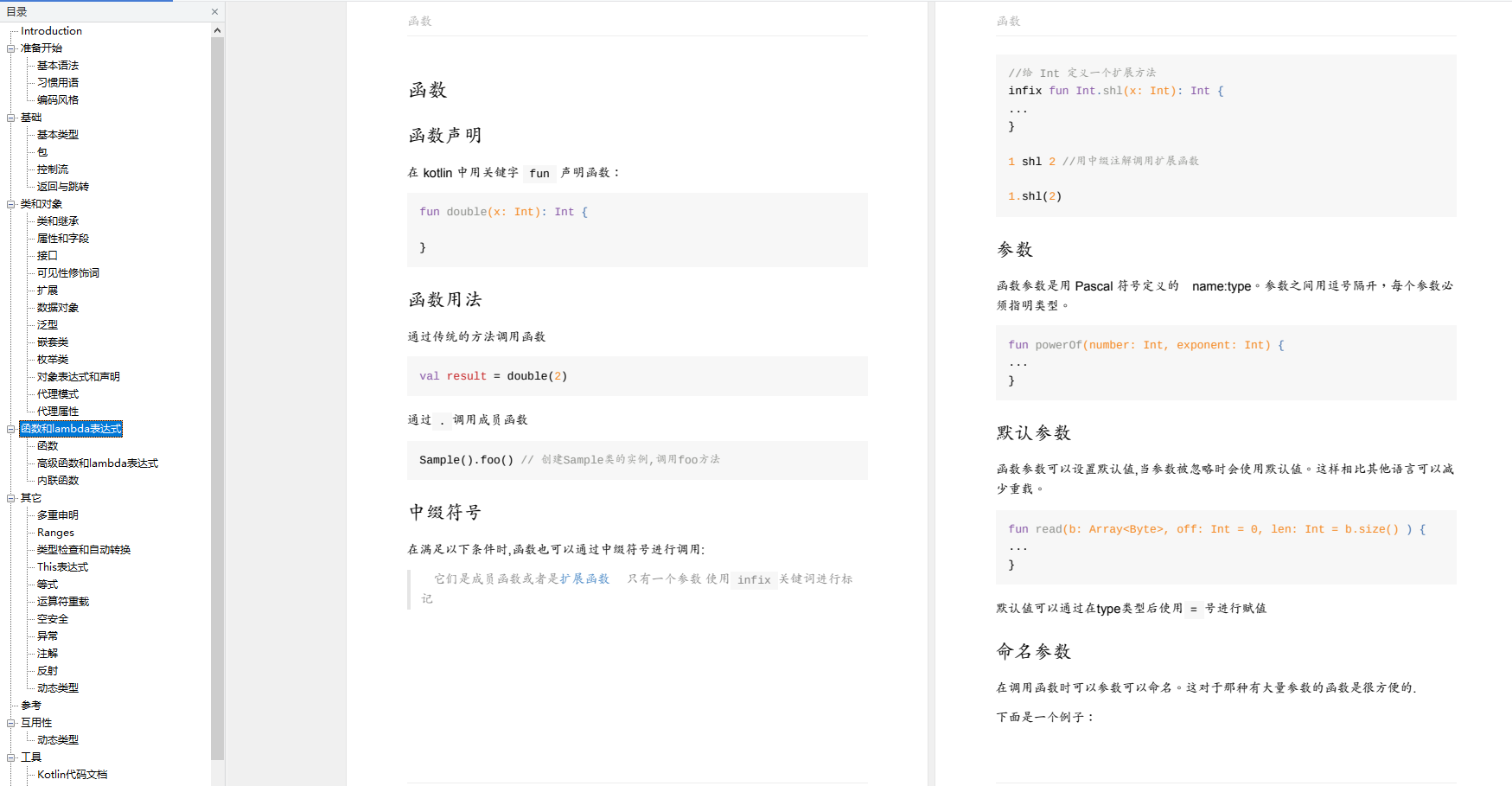Follow the 扩展函数 hyperlink in the page
The image size is (1512, 786).
click(584, 579)
